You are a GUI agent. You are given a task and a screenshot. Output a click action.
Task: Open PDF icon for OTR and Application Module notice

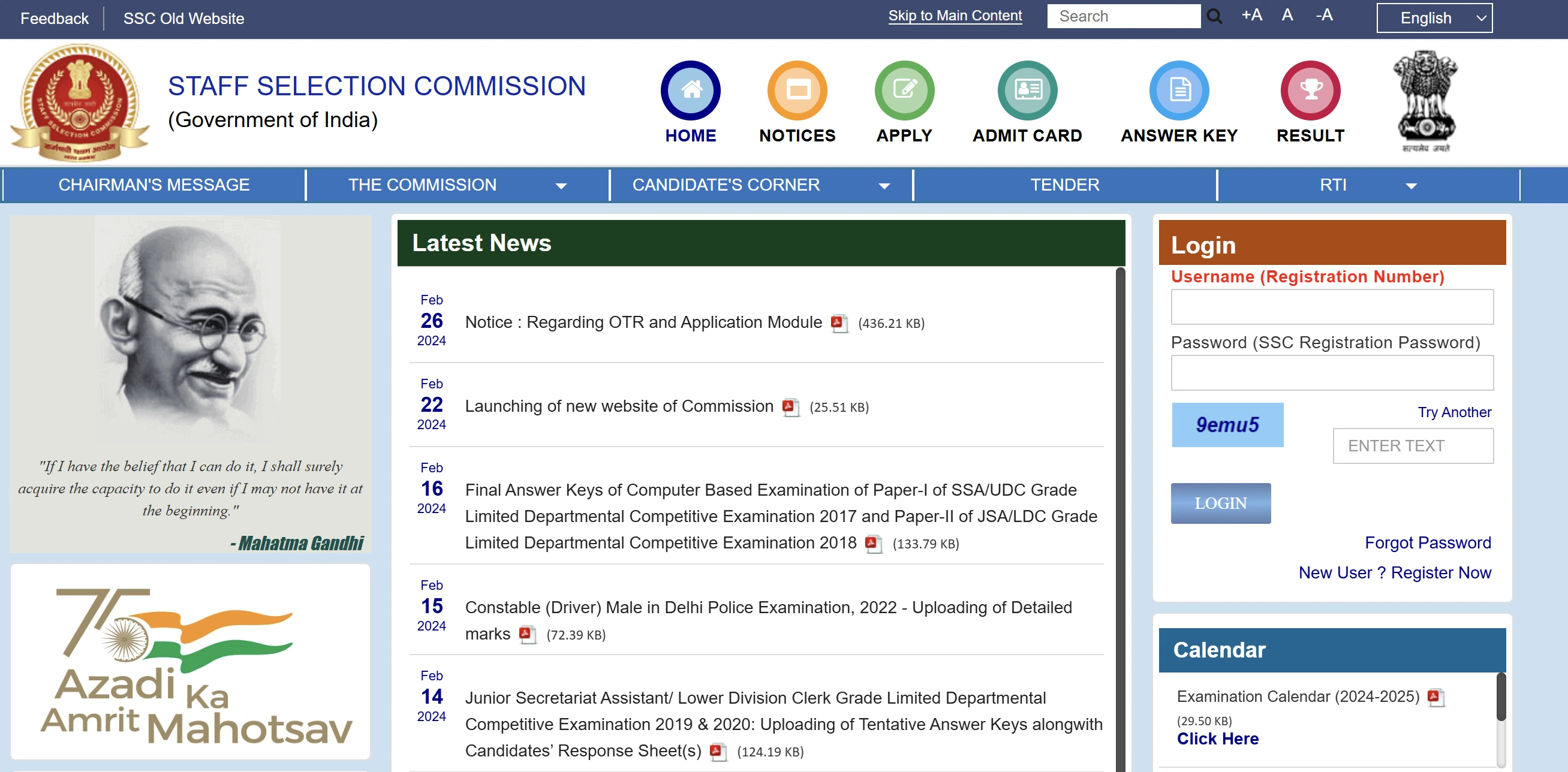coord(839,322)
